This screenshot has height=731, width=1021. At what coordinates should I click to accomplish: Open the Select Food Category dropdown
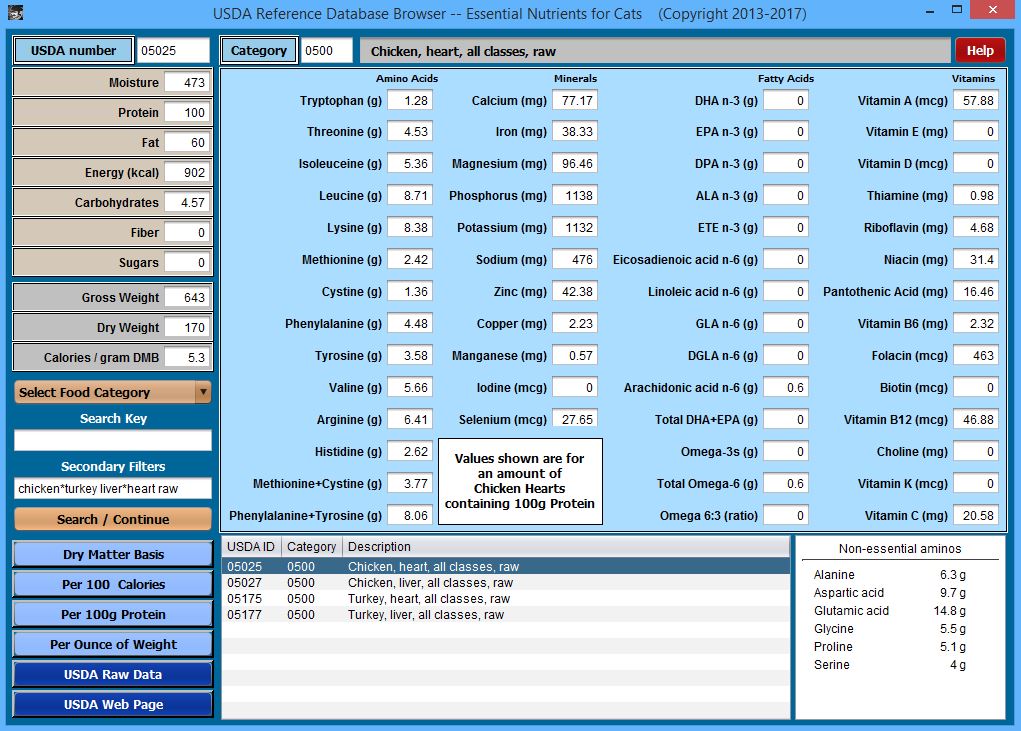(112, 393)
